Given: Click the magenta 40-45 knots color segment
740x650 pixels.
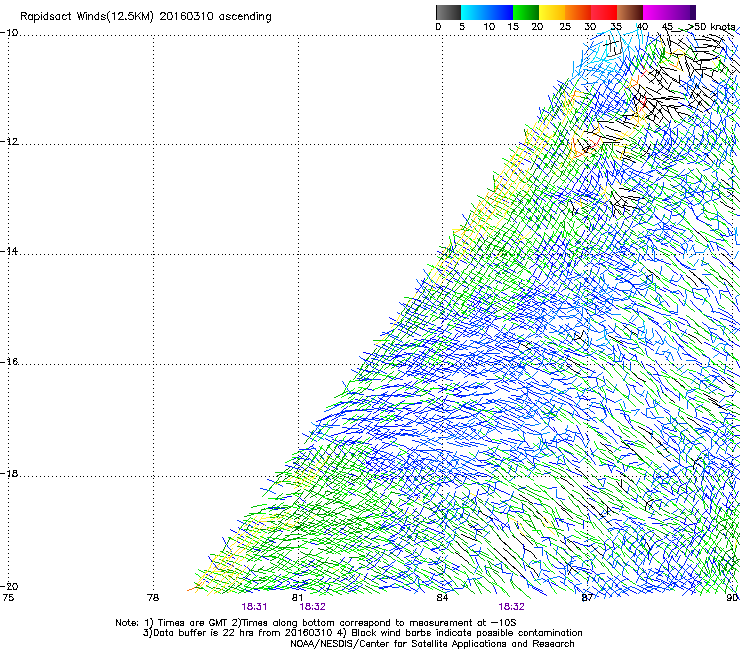Looking at the screenshot, I should click(x=656, y=12).
